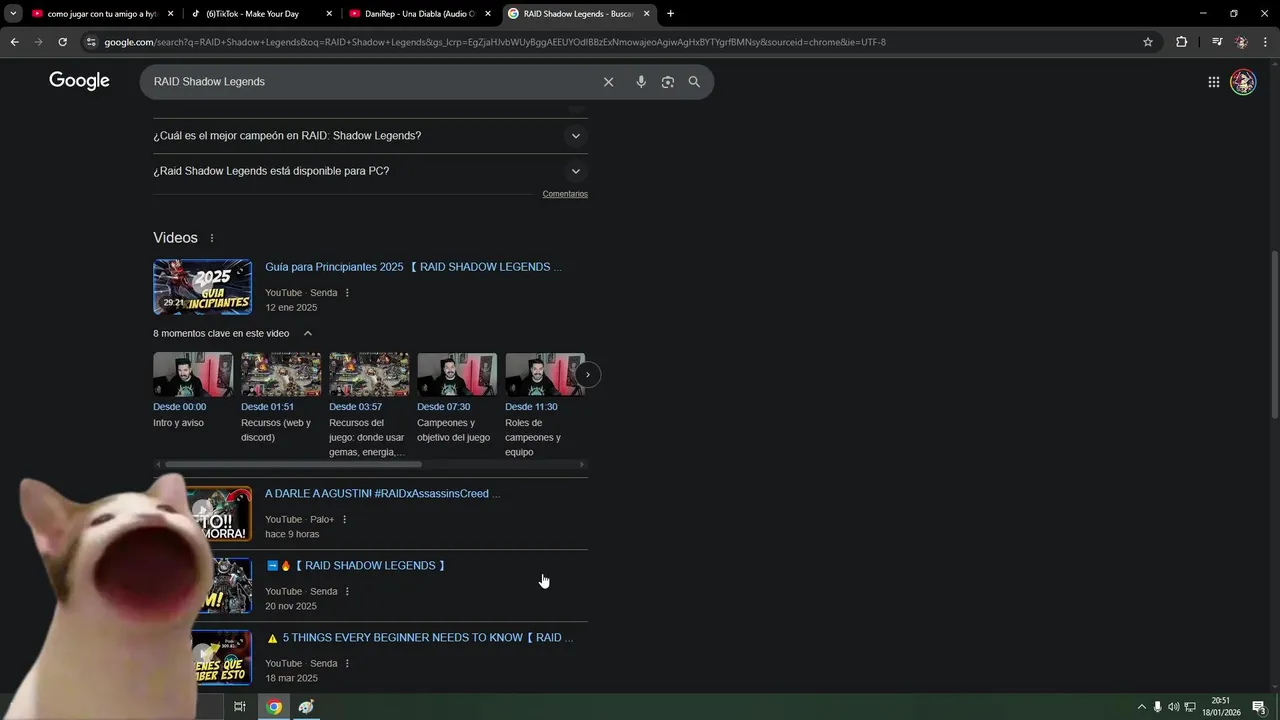View site information icon in the address bar
Screen dimensions: 1280x720
(91, 42)
